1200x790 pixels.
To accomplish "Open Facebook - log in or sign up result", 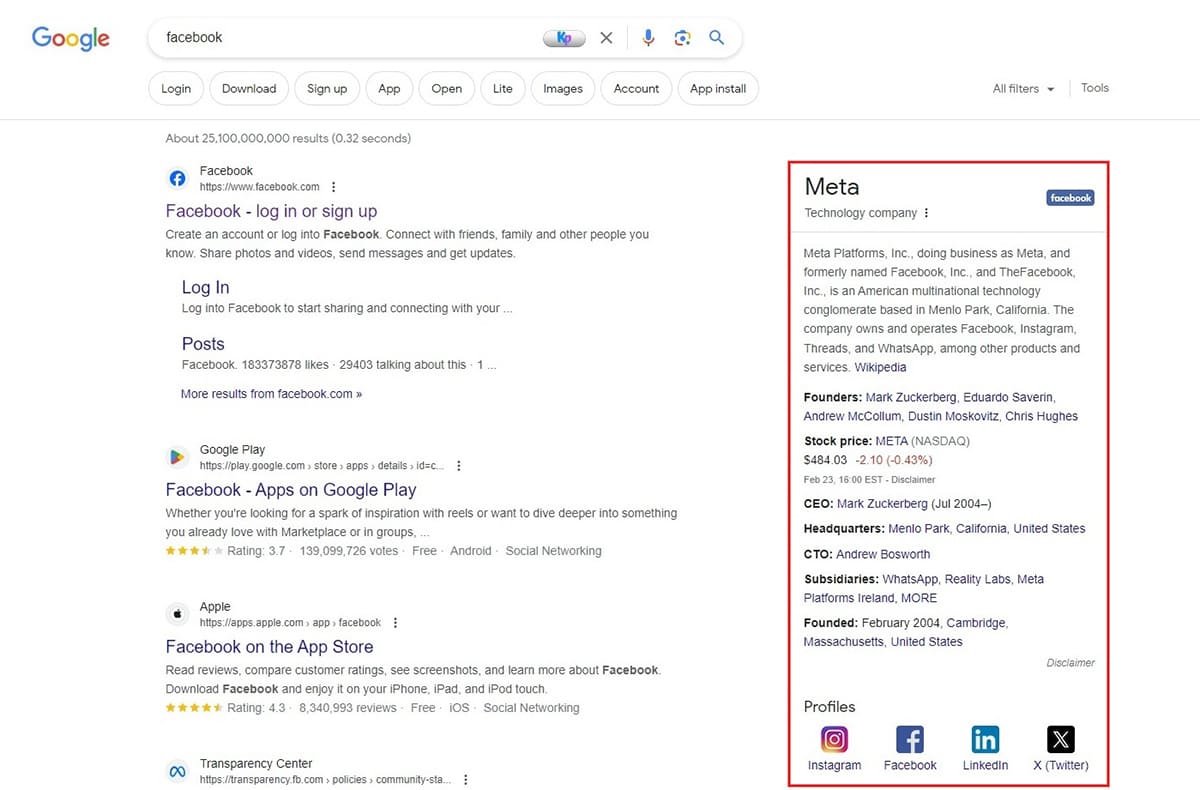I will click(271, 211).
